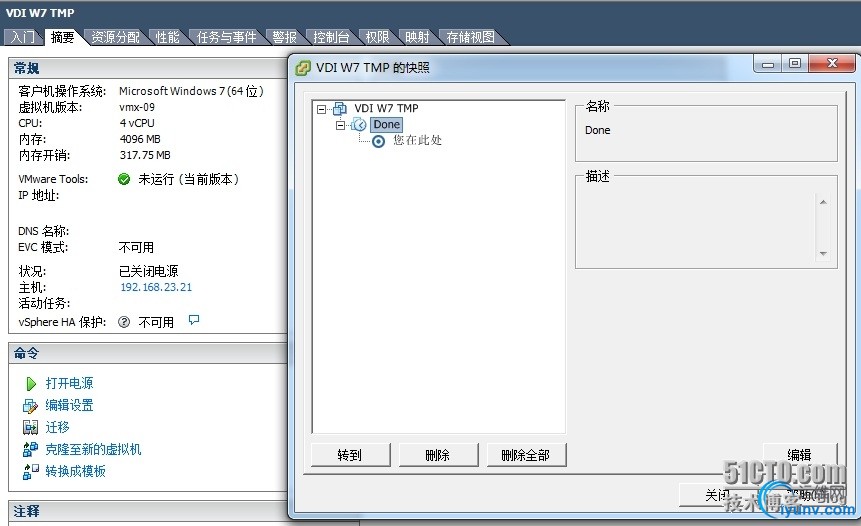Image resolution: width=861 pixels, height=526 pixels.
Task: Switch to the 性能 tab
Action: point(167,37)
